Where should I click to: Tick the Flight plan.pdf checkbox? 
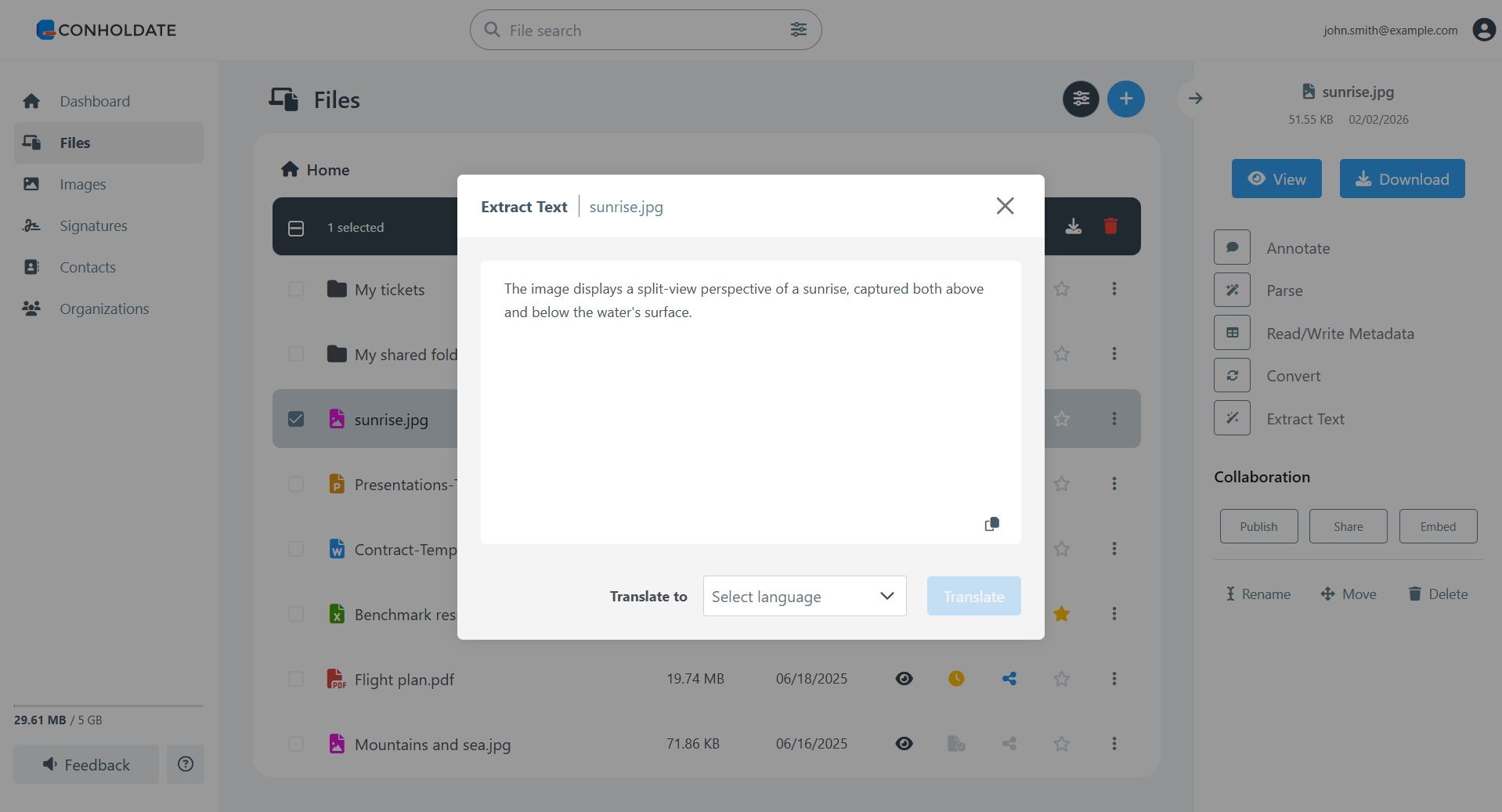pos(296,679)
